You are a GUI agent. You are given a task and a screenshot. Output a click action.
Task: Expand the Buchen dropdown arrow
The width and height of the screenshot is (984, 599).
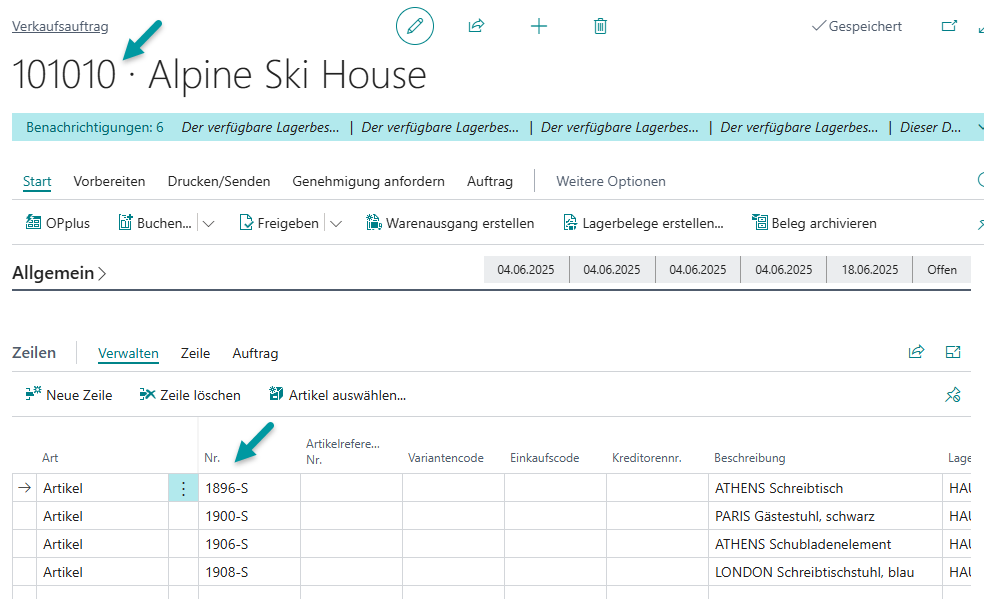(208, 224)
